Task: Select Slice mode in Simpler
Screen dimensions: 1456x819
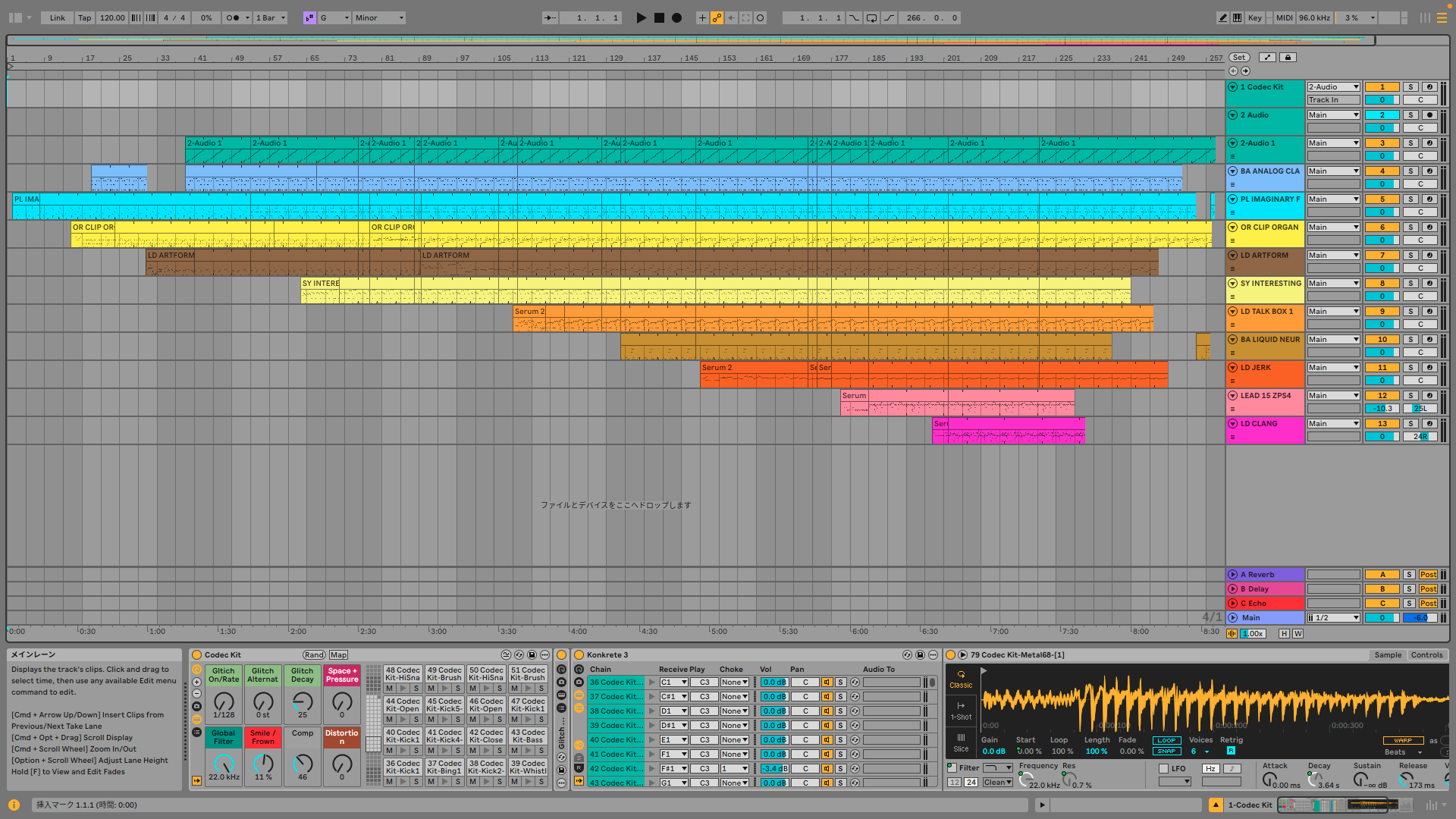Action: tap(961, 742)
